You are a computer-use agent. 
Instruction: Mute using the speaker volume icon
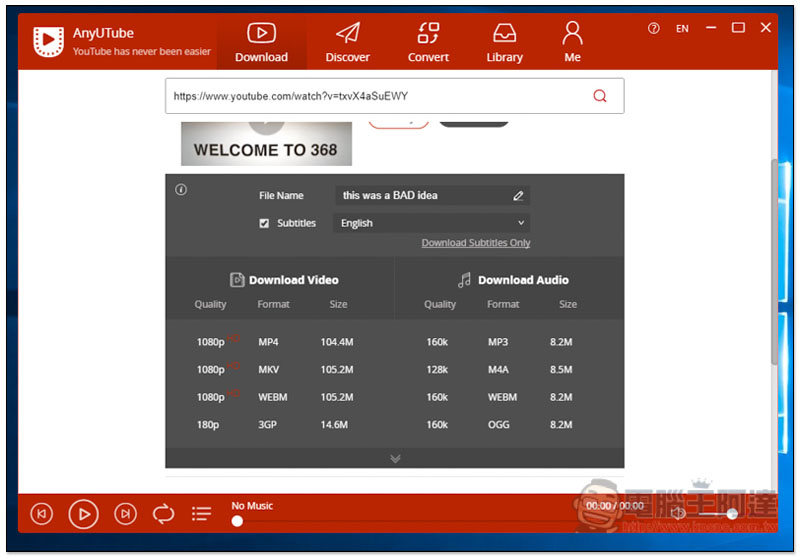pos(678,513)
